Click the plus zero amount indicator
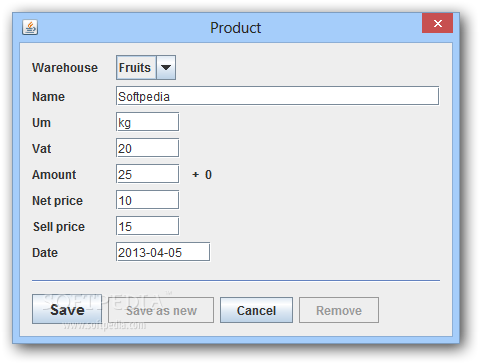The width and height of the screenshot is (480, 364). tap(202, 174)
